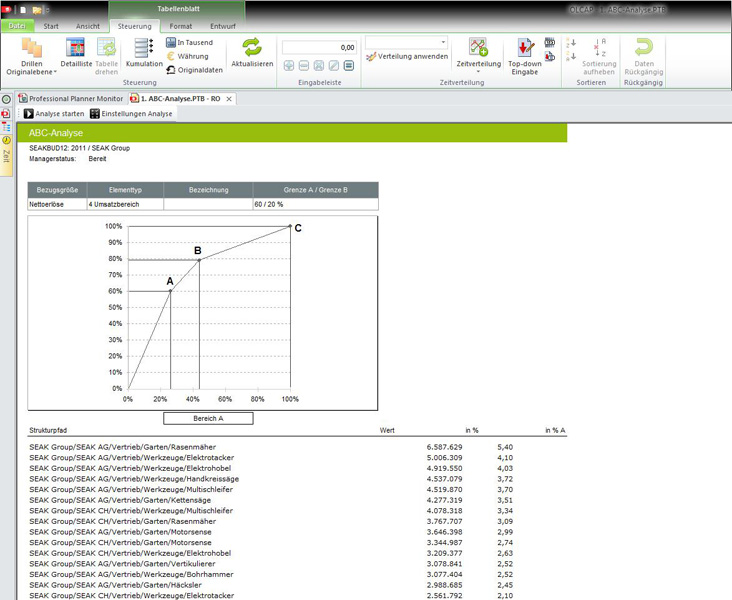Viewport: 732px width, 600px height.
Task: Close the ABC-Analyse.PTB document tab
Action: click(x=230, y=99)
